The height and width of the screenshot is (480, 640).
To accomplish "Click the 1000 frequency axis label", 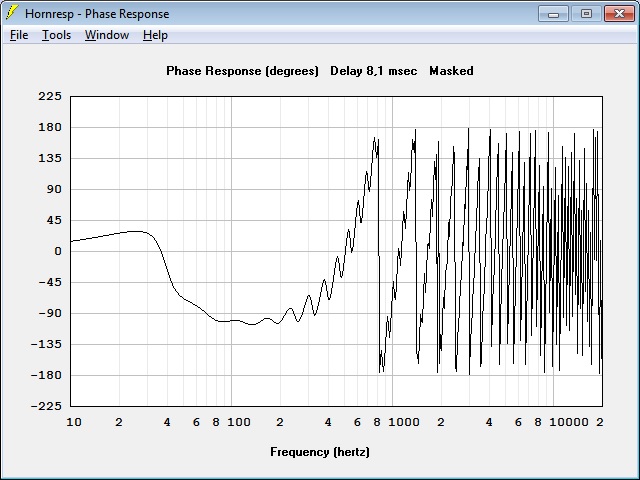I will point(404,422).
